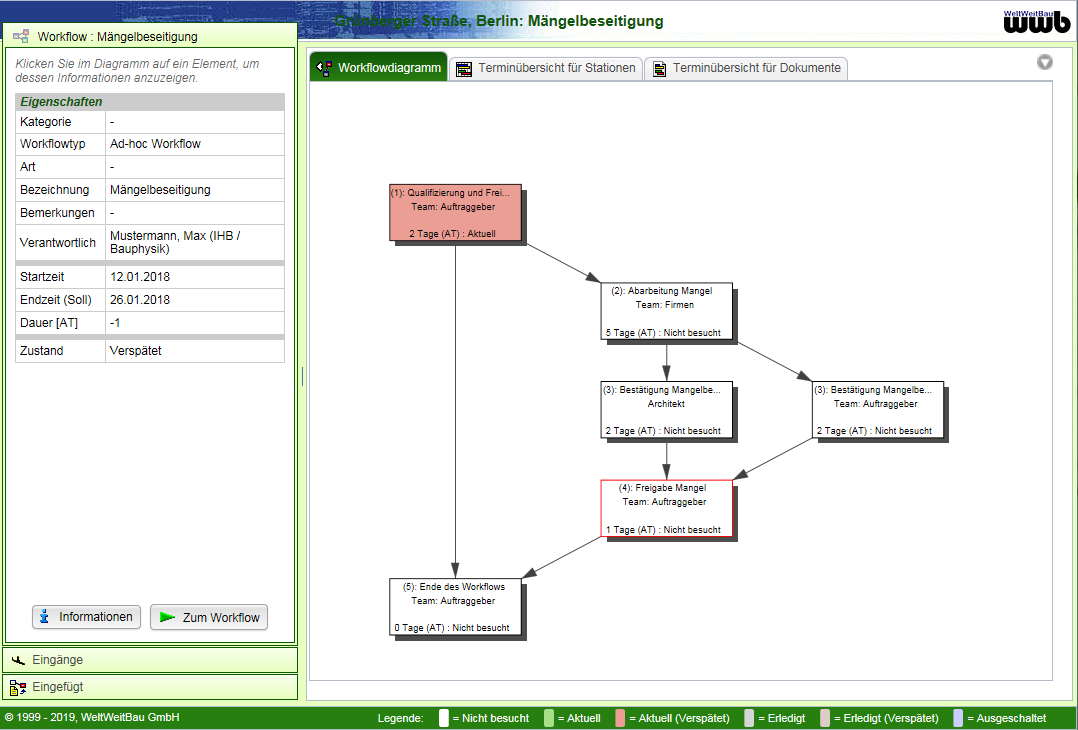
Task: Click the Informationen button
Action: [87, 617]
